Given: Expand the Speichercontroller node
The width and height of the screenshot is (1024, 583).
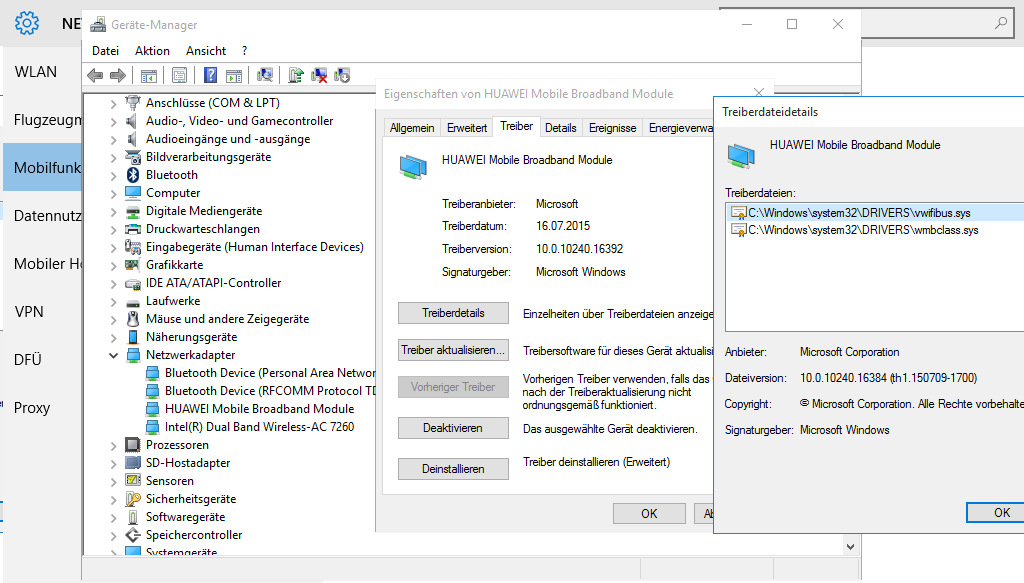Looking at the screenshot, I should tap(113, 535).
